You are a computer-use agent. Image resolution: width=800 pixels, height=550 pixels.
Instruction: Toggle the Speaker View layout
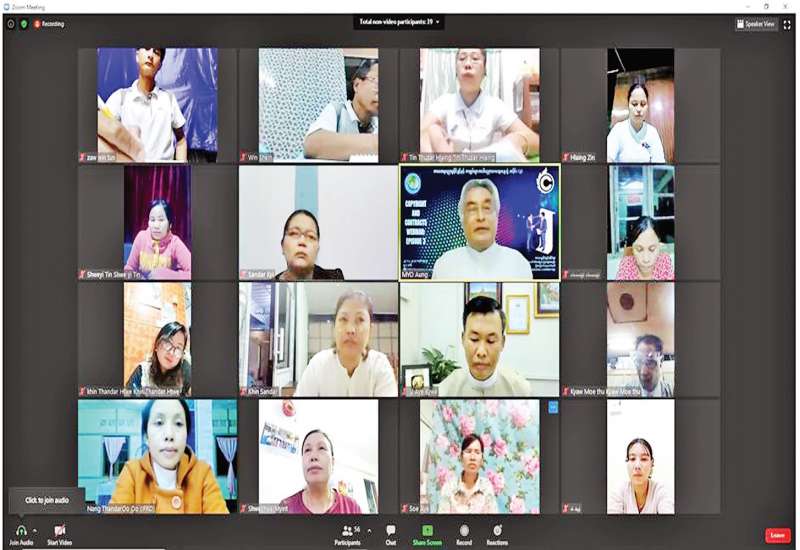tap(756, 23)
